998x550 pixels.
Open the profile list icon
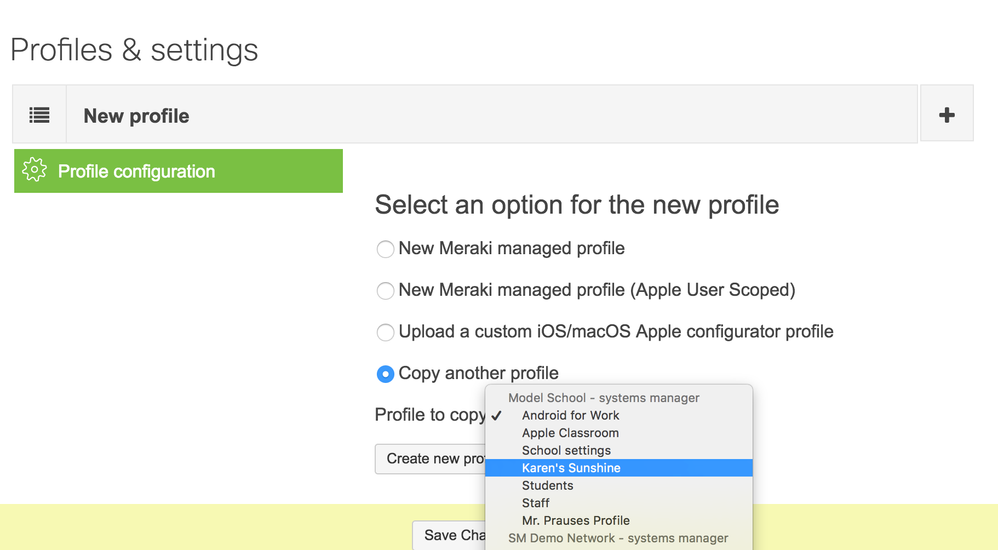(39, 115)
